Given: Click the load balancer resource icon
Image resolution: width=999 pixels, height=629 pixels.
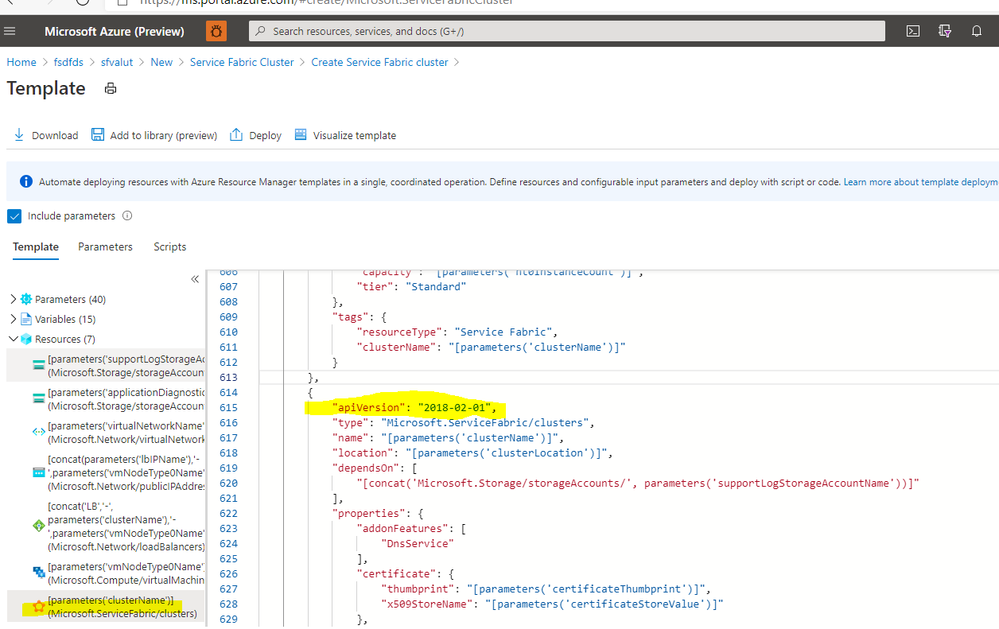Looking at the screenshot, I should tap(39, 526).
